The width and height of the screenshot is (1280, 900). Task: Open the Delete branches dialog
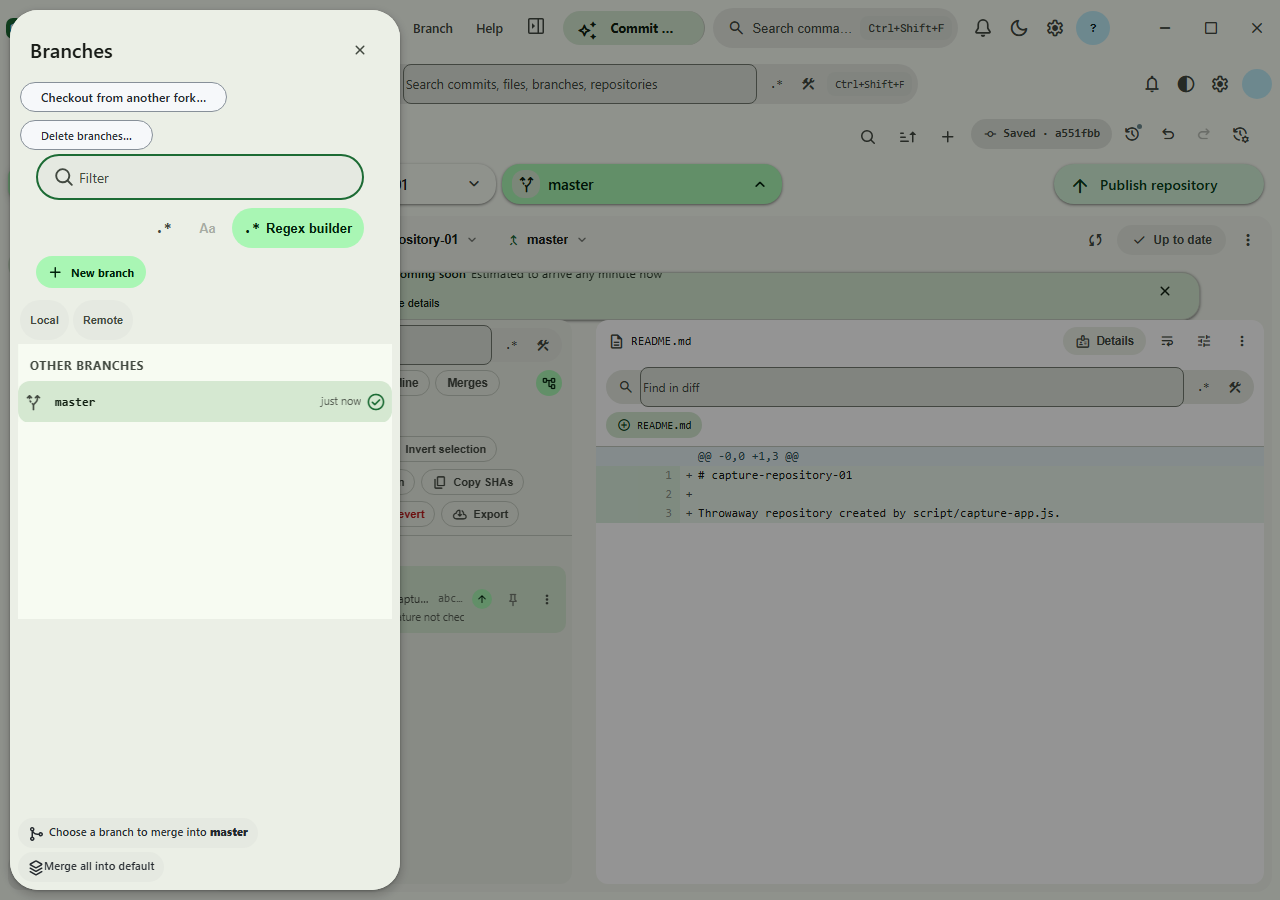coord(86,135)
